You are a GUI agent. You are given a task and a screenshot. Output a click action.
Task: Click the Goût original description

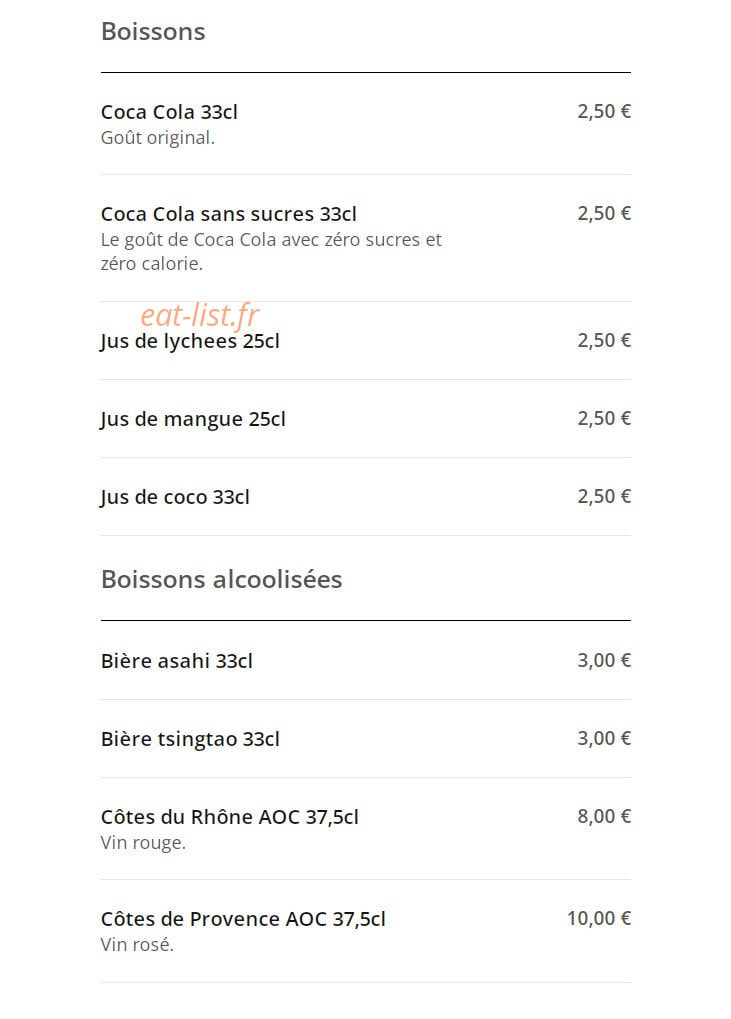[158, 138]
